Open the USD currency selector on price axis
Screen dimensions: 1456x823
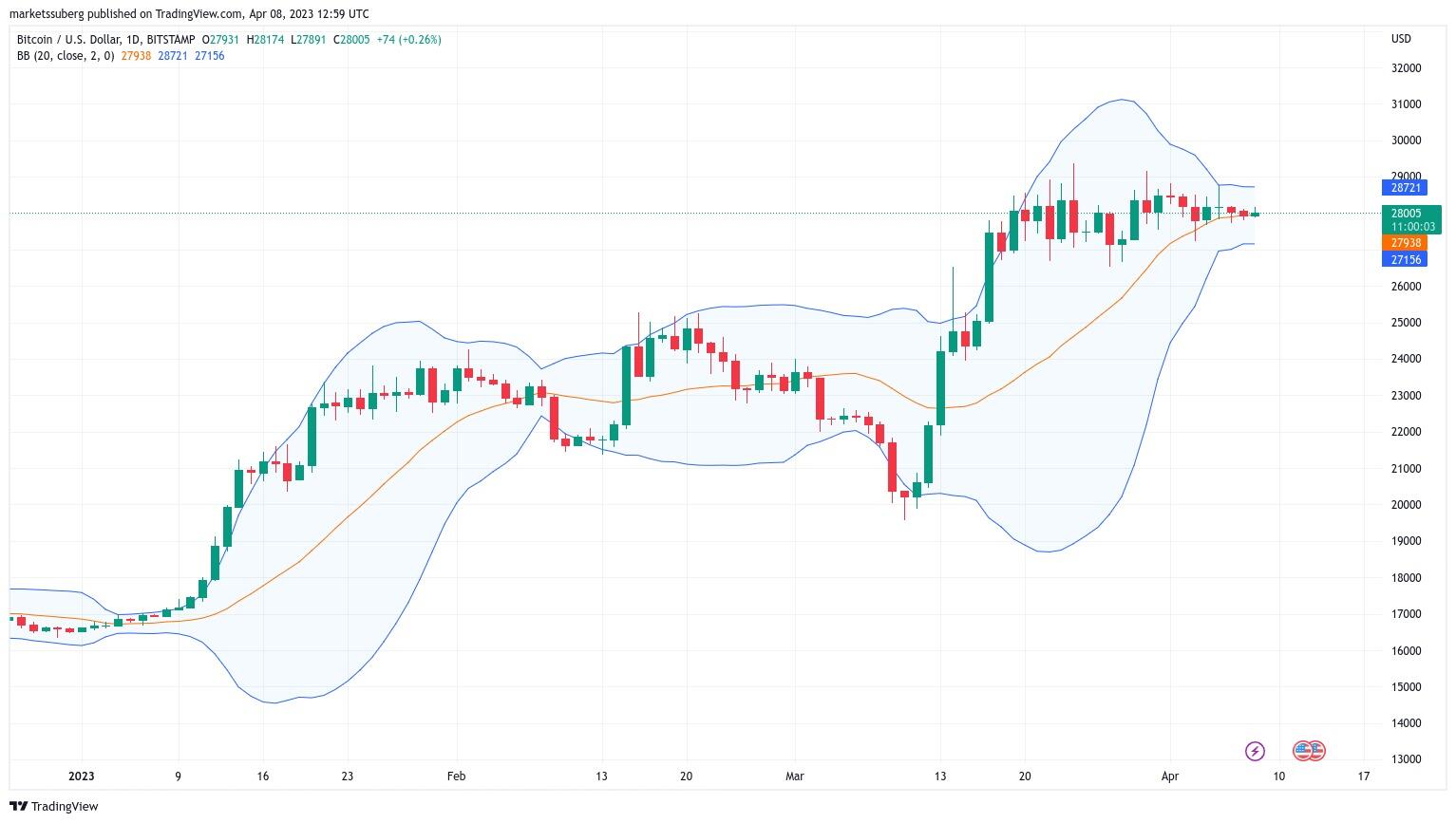[1401, 39]
